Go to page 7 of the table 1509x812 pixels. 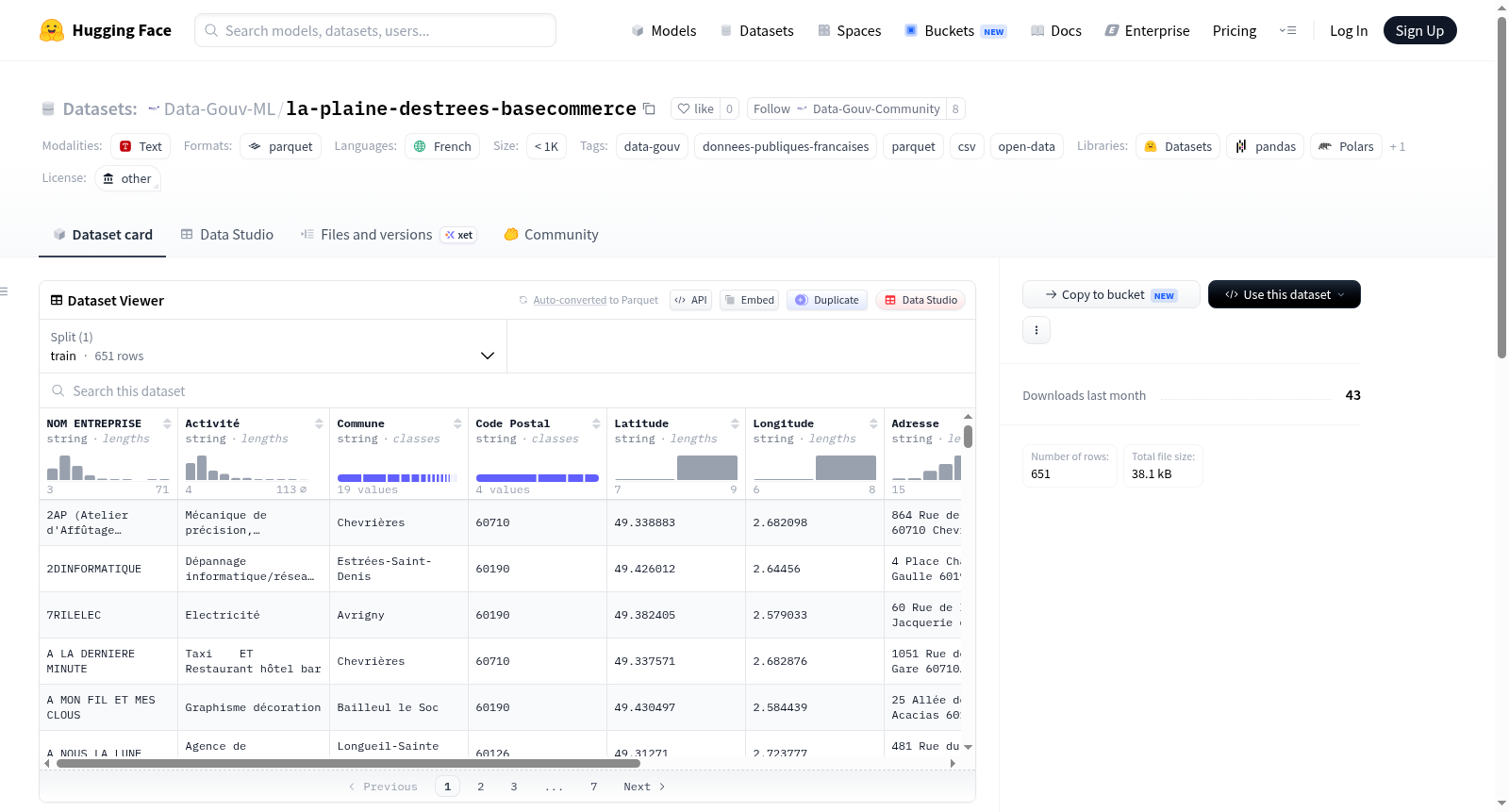click(x=594, y=787)
